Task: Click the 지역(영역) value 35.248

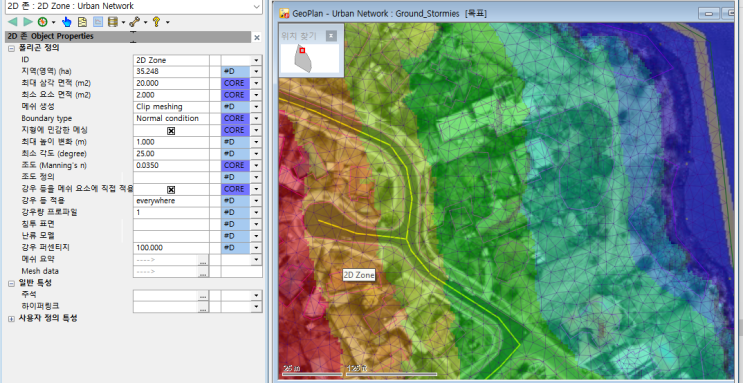Action: (x=171, y=72)
